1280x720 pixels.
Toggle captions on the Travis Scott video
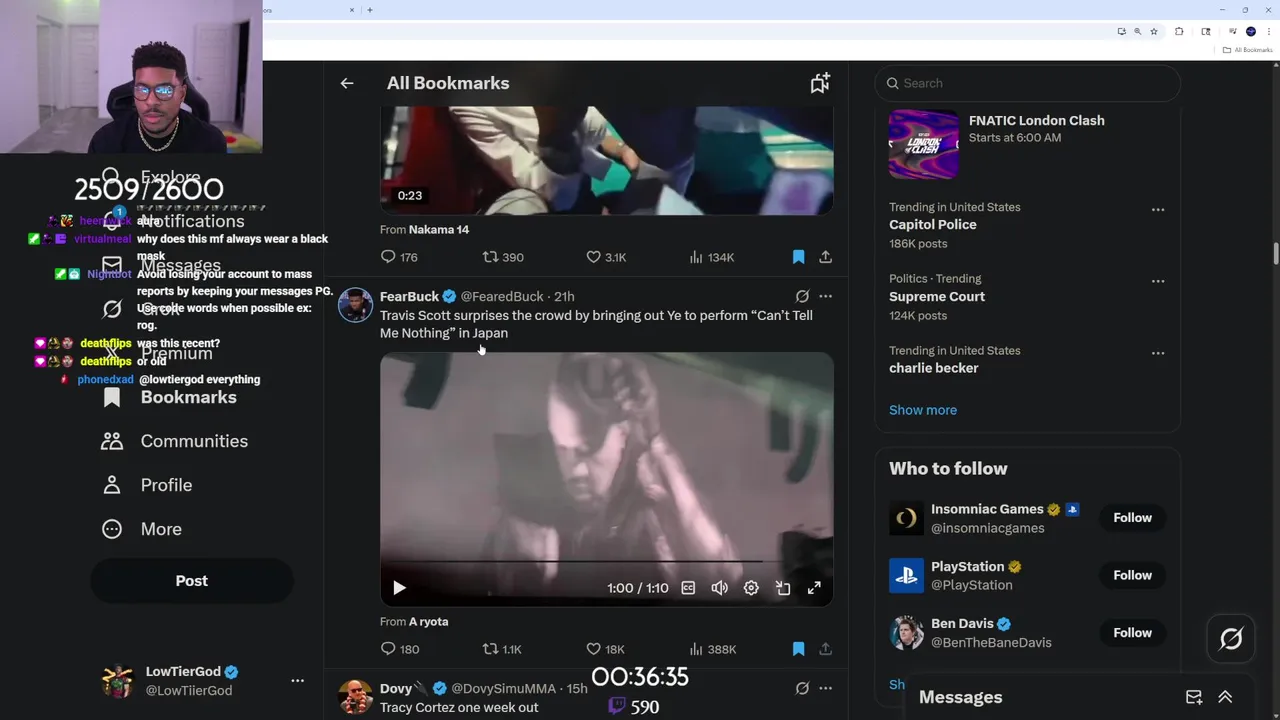(688, 588)
